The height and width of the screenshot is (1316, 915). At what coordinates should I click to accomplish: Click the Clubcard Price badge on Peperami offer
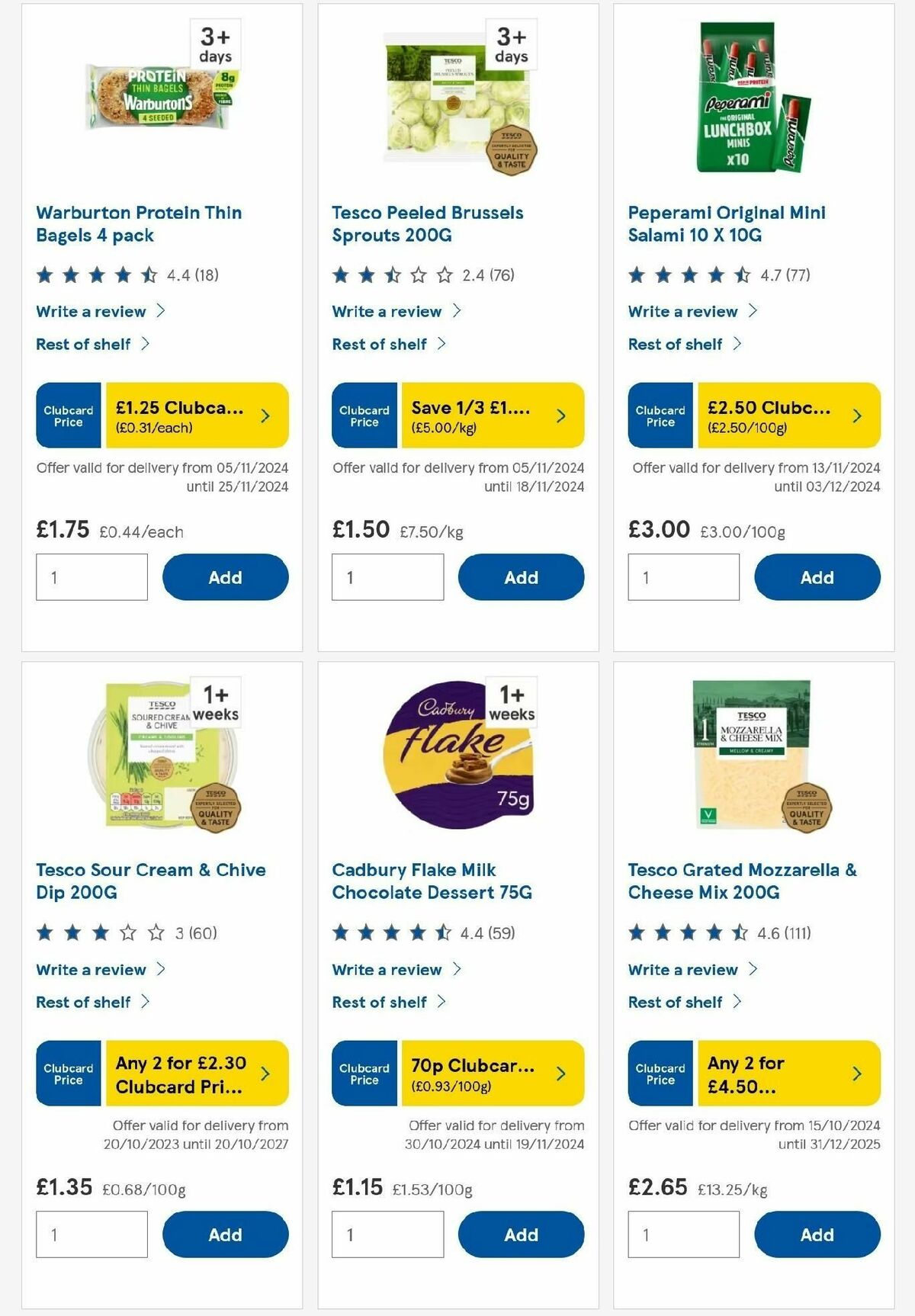660,414
